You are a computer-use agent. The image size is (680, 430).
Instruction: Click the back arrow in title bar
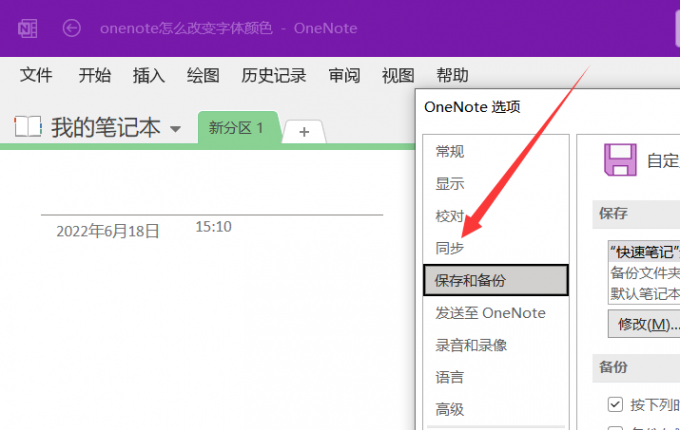coord(72,28)
